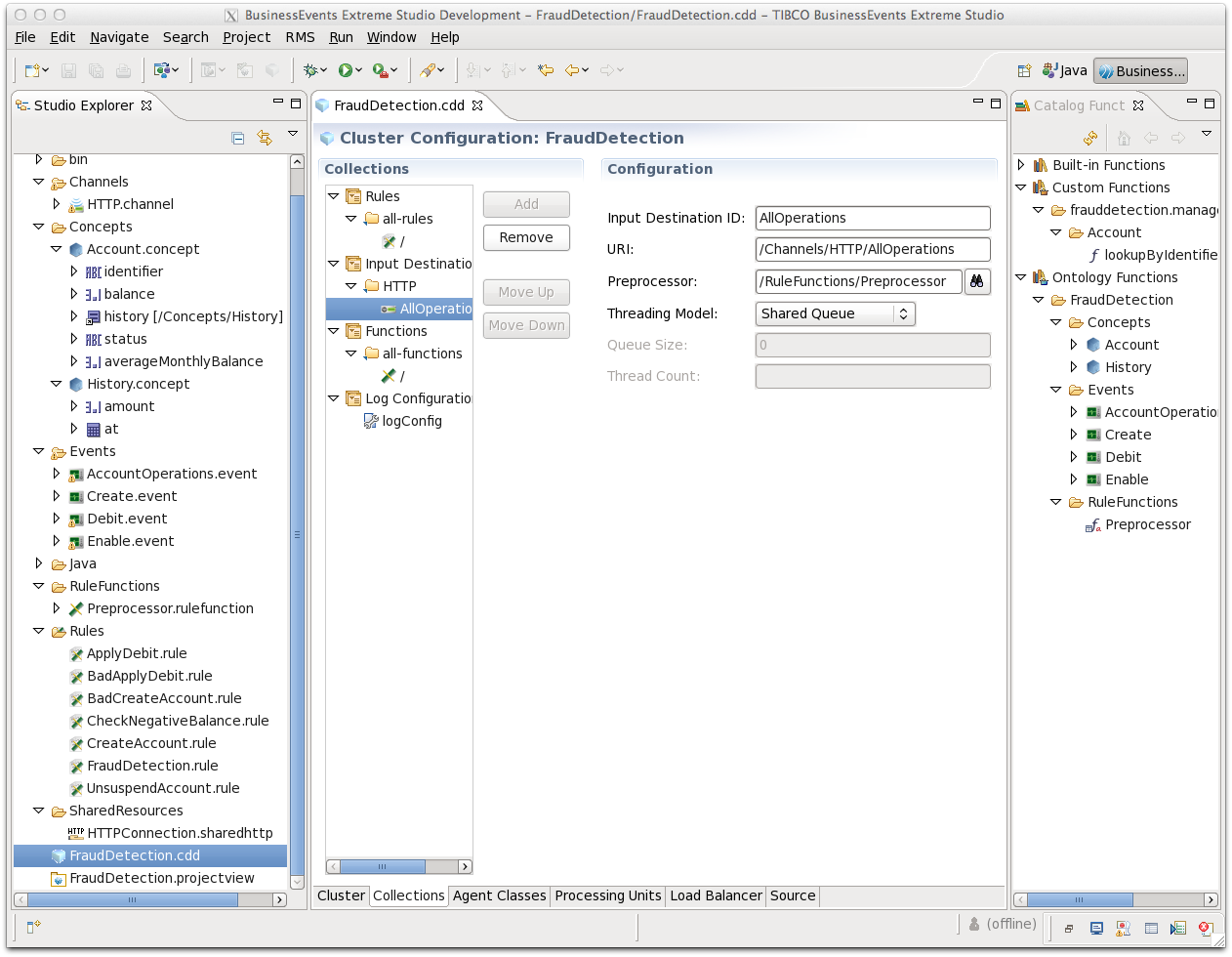1232x957 pixels.
Task: Toggle Link with Editor in Studio Explorer
Action: (x=265, y=138)
